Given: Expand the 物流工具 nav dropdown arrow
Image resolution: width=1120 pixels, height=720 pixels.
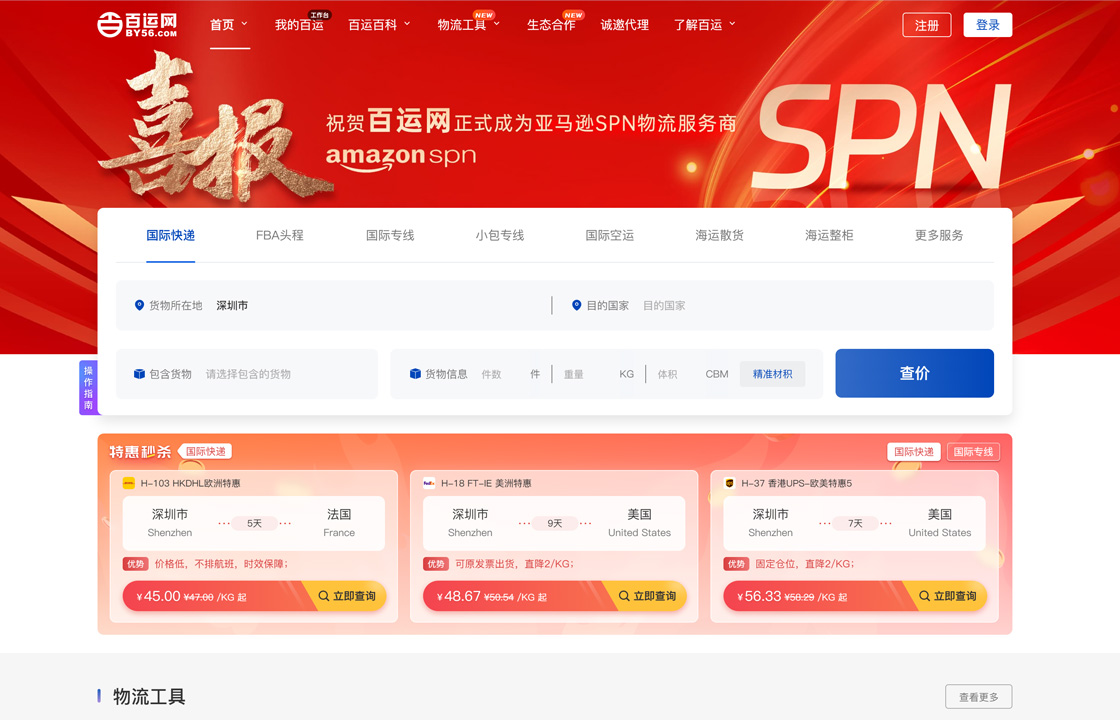Looking at the screenshot, I should coord(496,24).
